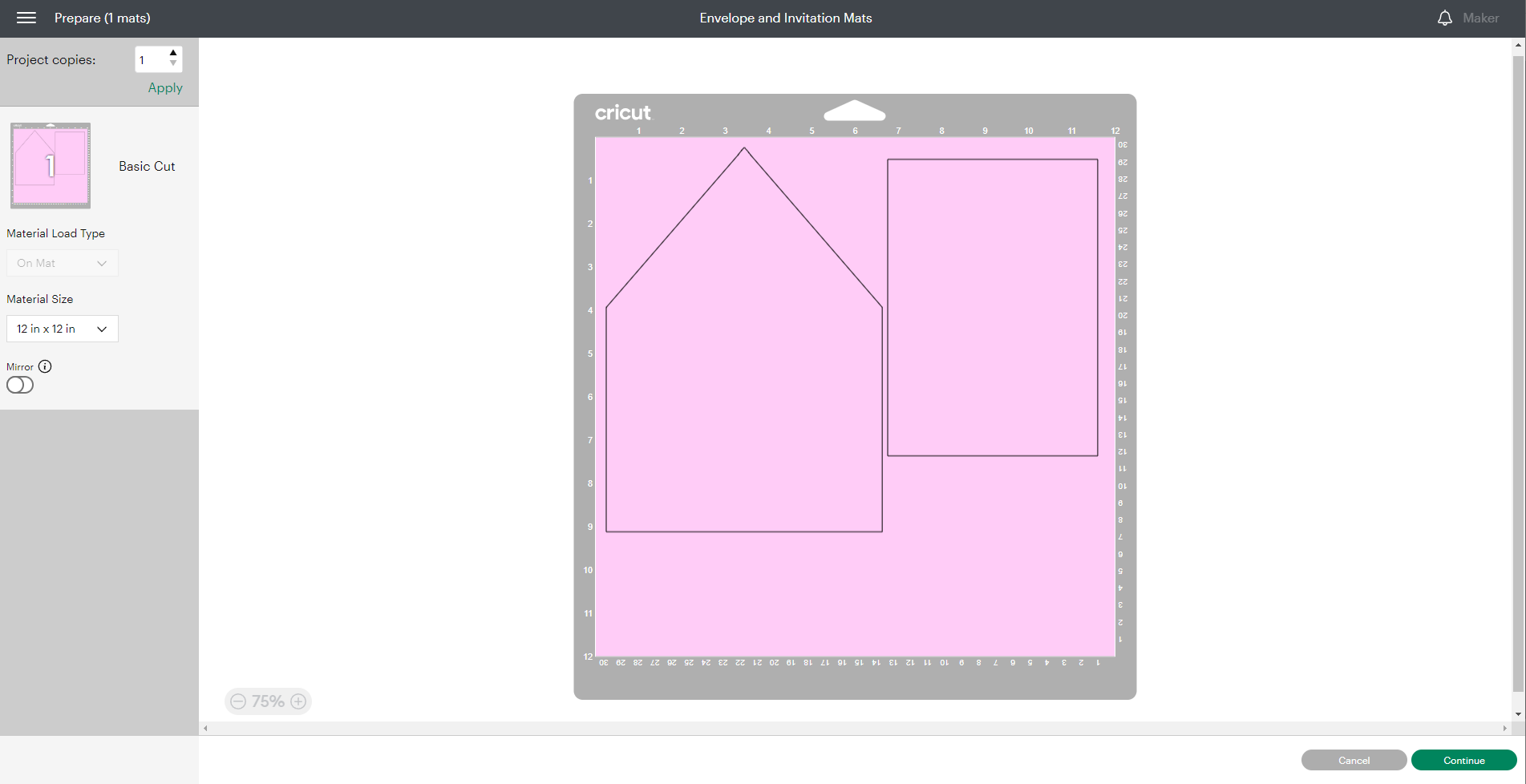1526x784 pixels.
Task: Click the horizontal scrollbar at bottom
Action: coord(855,728)
